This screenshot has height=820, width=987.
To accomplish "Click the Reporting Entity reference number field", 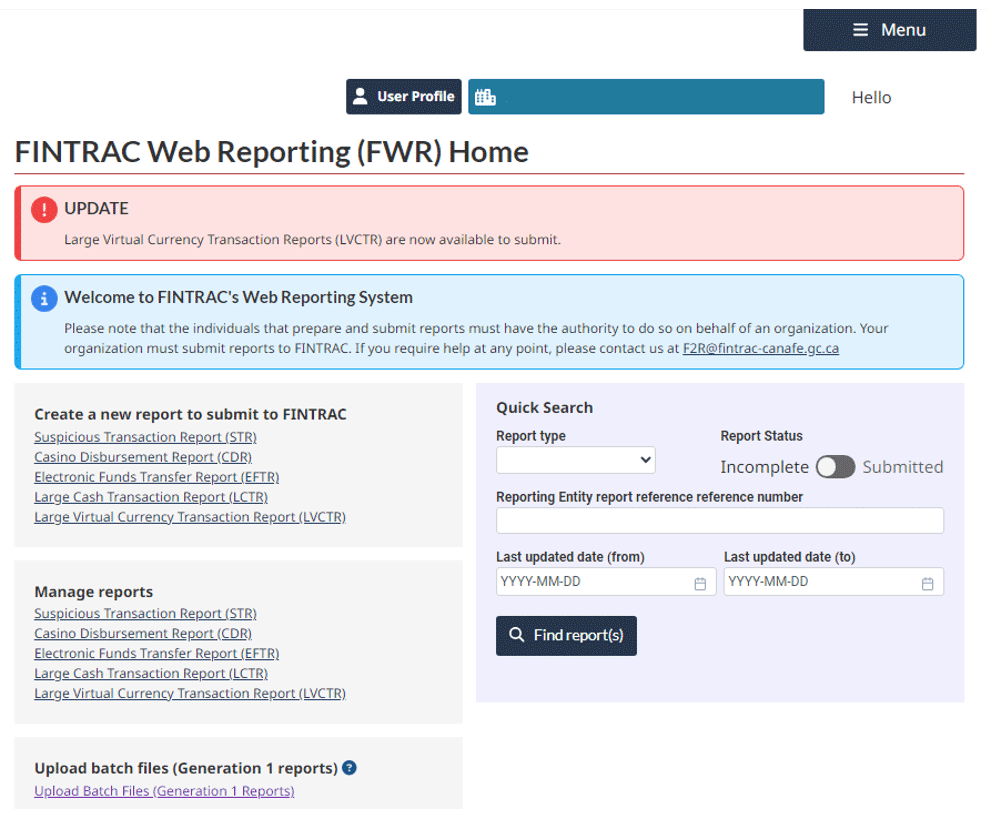I will (719, 520).
